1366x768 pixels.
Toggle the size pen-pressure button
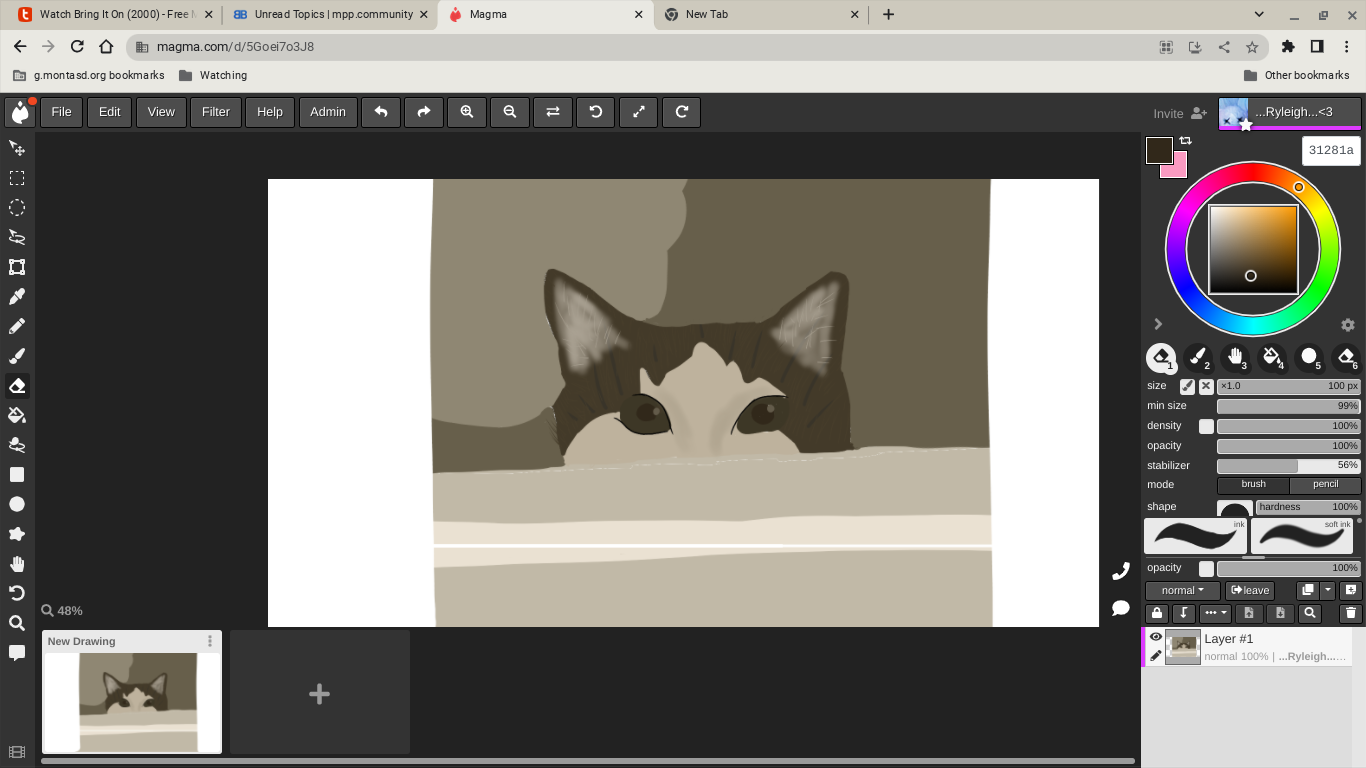[x=1187, y=386]
